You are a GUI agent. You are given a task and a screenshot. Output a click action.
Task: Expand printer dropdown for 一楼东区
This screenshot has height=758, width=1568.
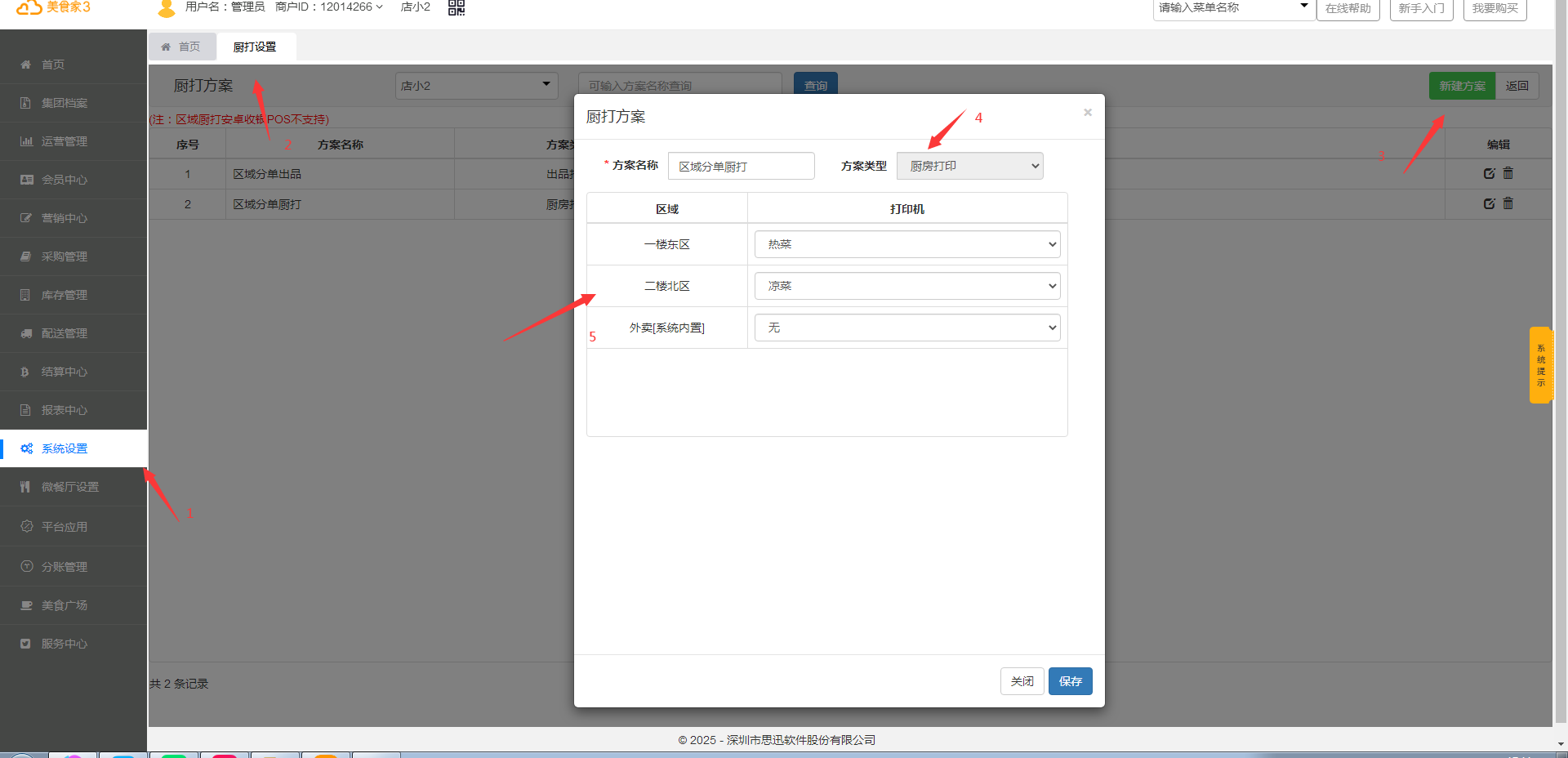coord(906,244)
